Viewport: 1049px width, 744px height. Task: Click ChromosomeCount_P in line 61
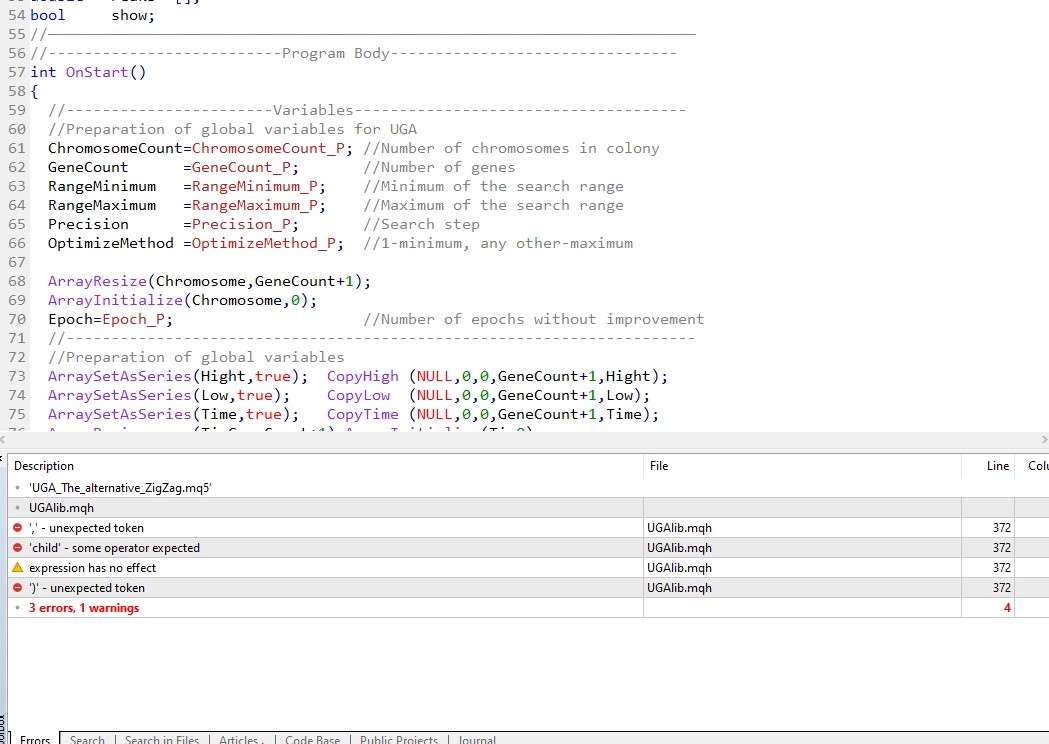click(268, 149)
